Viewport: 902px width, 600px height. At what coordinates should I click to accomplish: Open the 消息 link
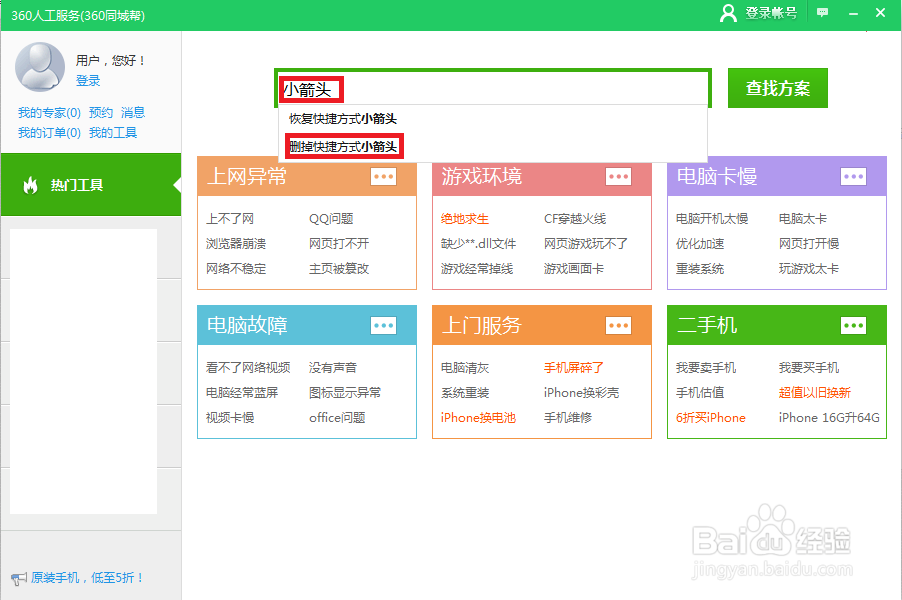[133, 113]
